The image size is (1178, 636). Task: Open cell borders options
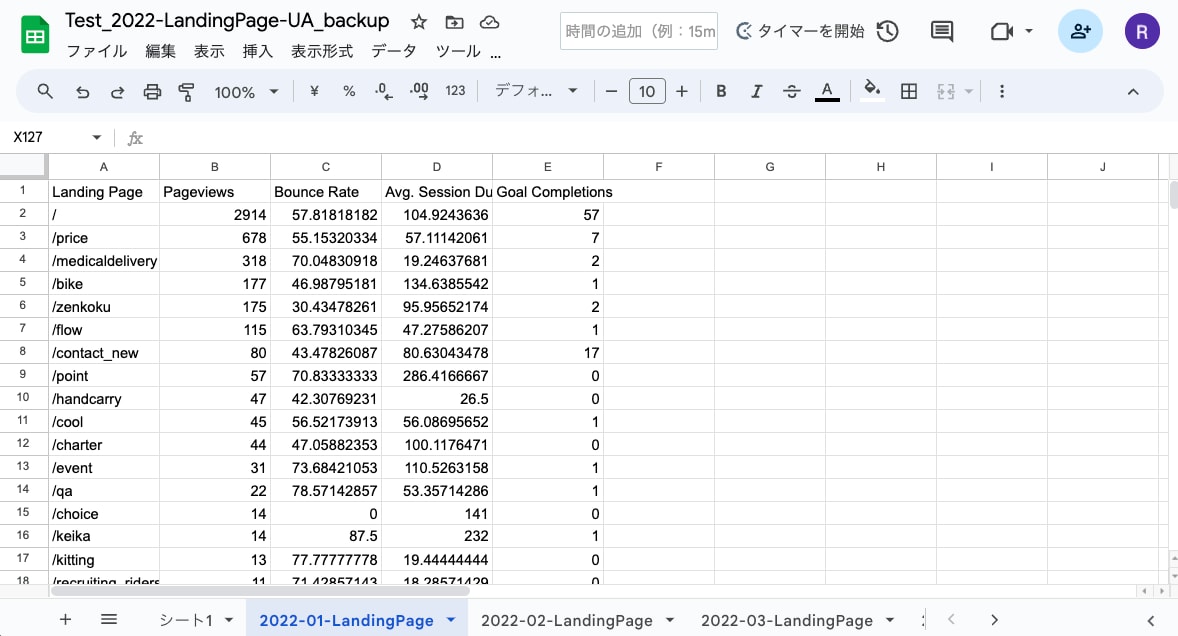(909, 92)
